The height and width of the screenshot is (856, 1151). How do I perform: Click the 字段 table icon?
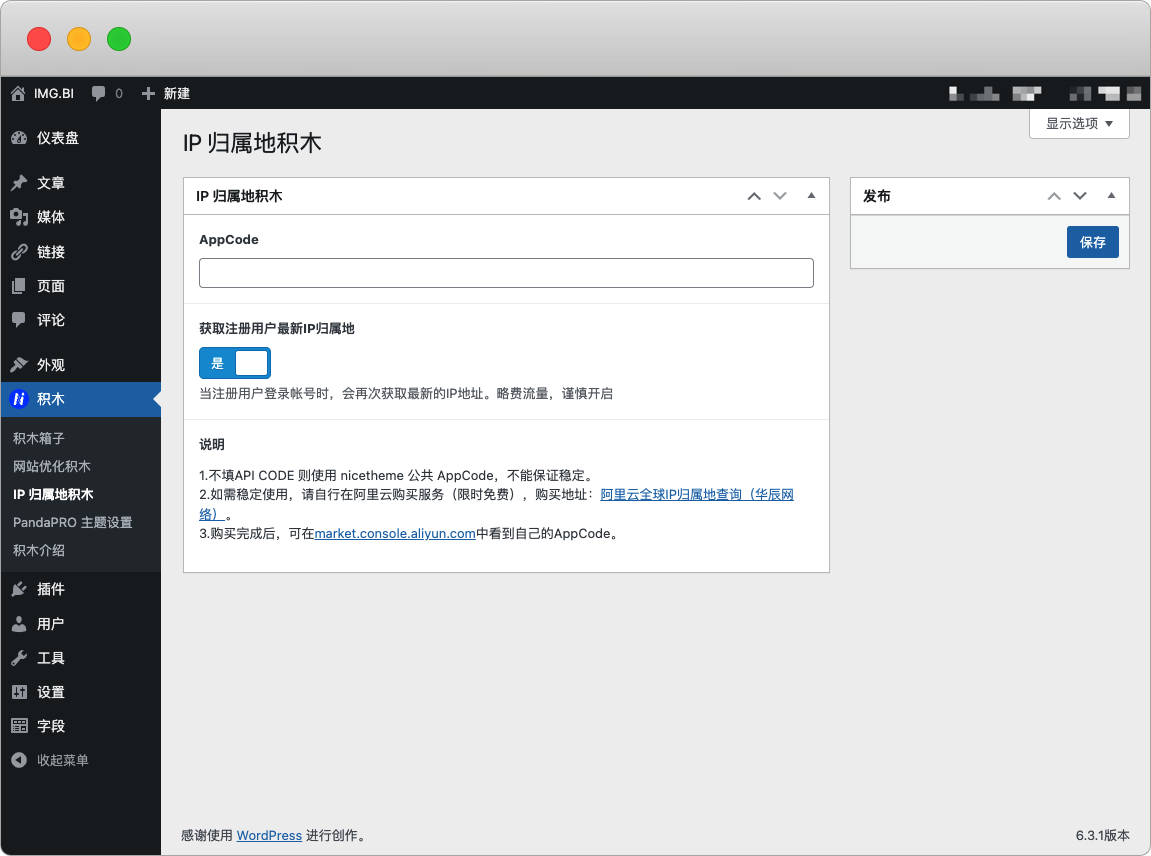[19, 726]
